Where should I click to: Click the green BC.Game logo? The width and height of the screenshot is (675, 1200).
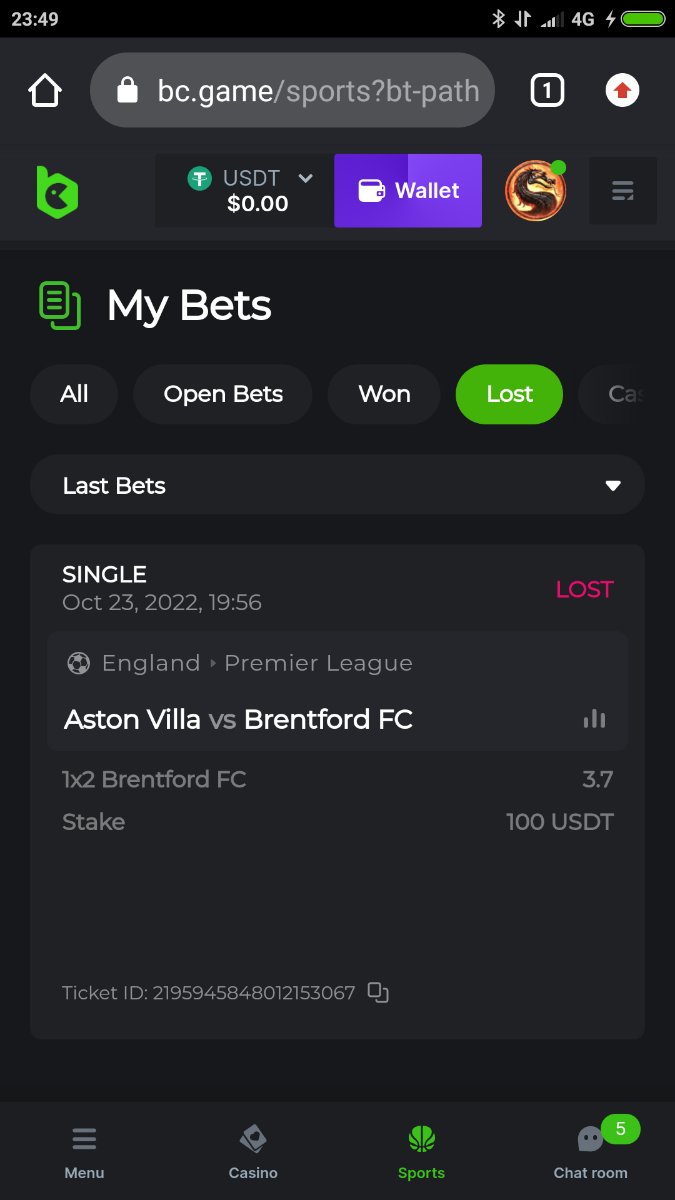(x=57, y=191)
